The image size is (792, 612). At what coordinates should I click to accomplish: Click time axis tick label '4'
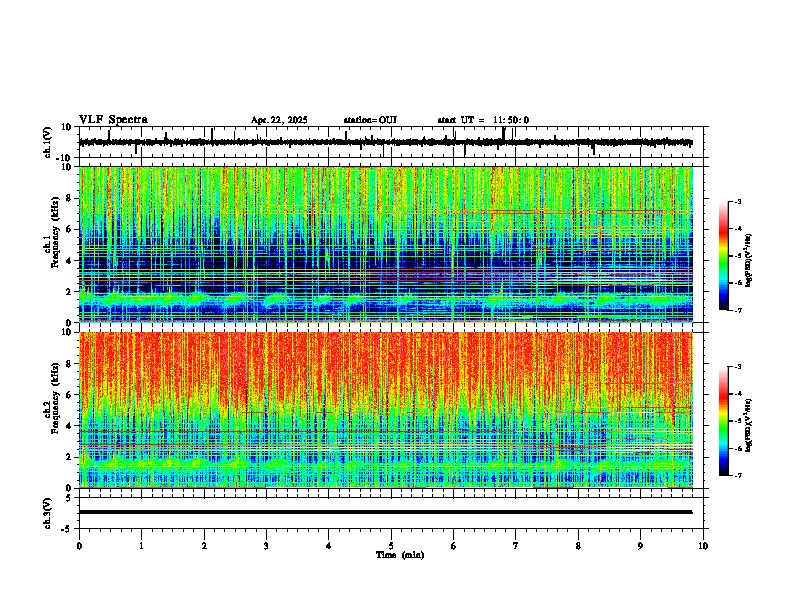coord(329,546)
